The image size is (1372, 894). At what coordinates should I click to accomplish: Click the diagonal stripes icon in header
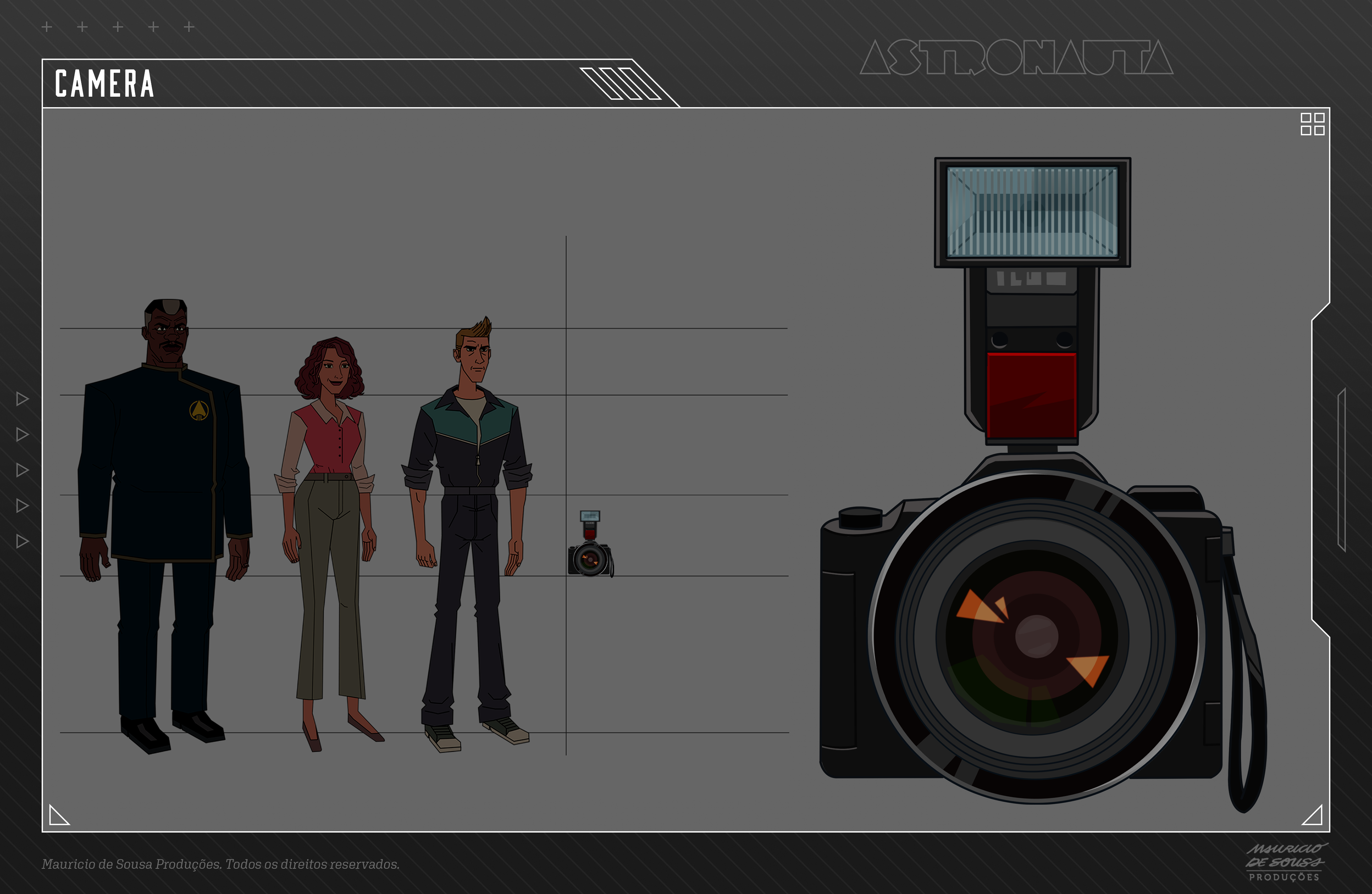tap(620, 84)
